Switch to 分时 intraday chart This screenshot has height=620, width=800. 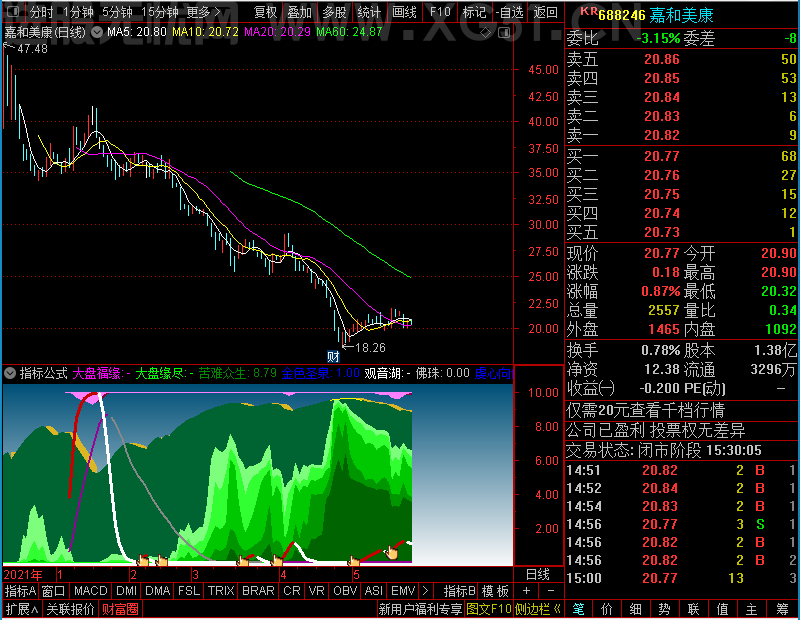point(41,12)
